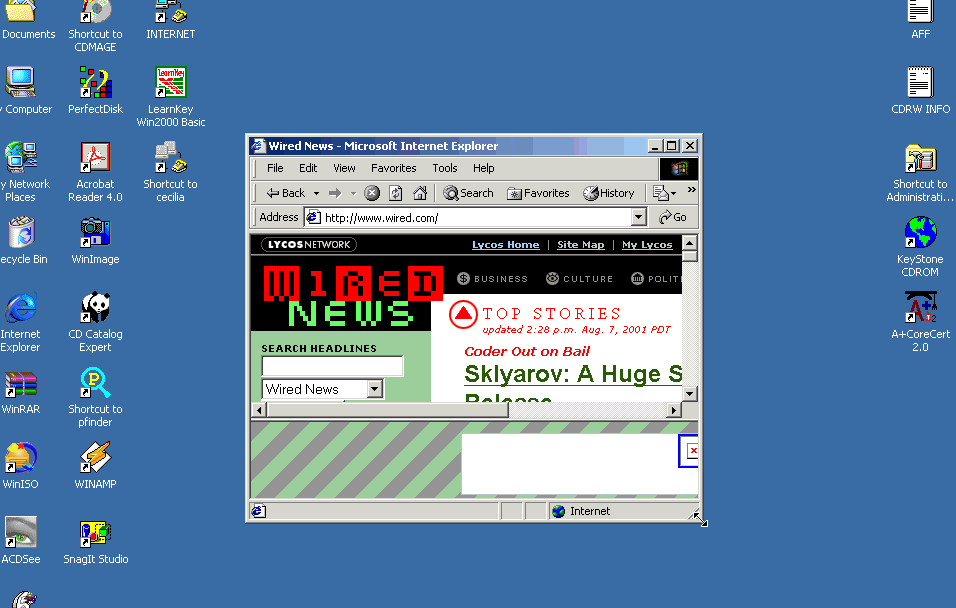This screenshot has height=608, width=956.
Task: Select the SnagIt Studio desktop icon
Action: tap(96, 541)
